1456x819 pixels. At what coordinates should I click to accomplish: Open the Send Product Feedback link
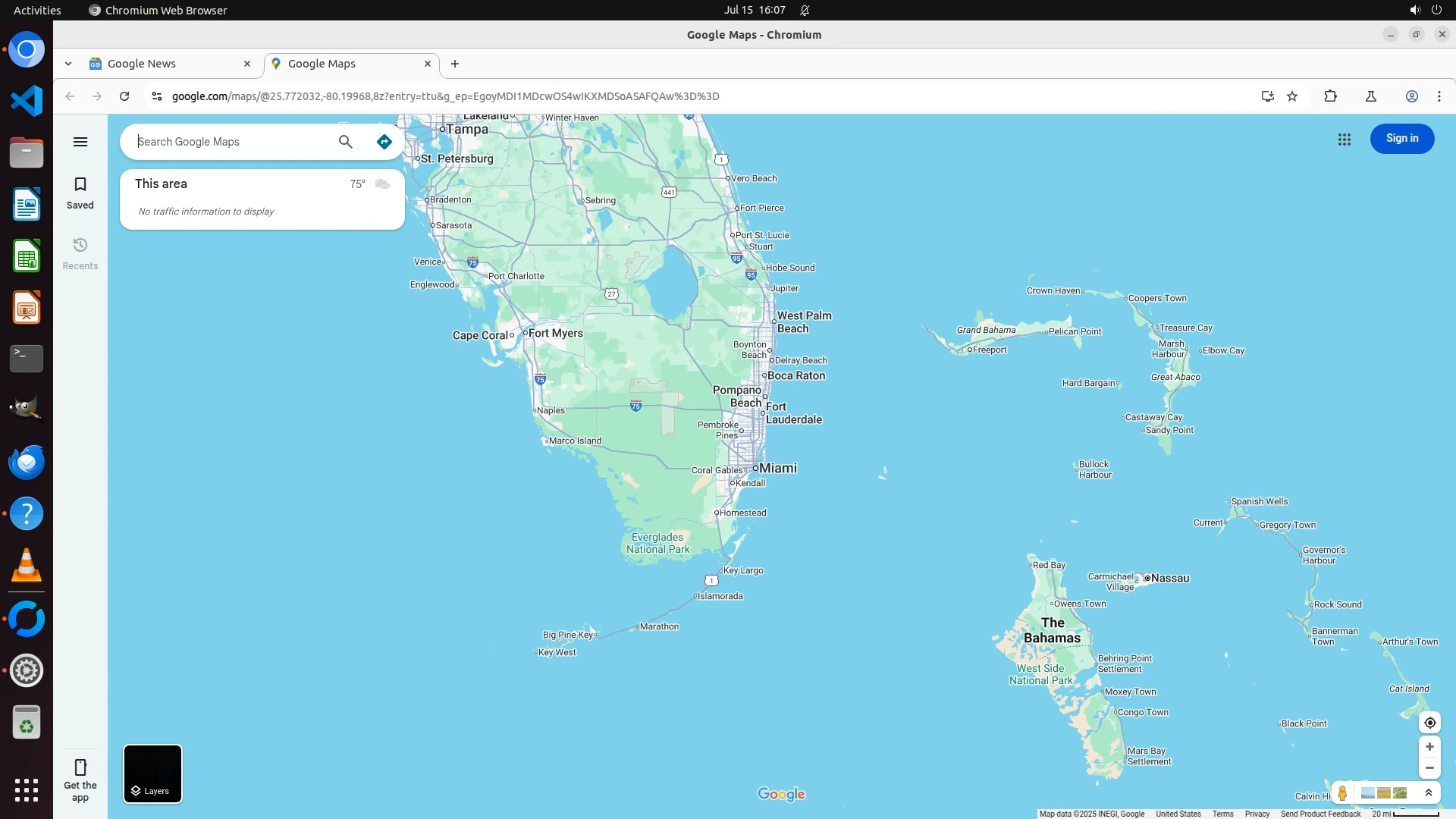1320,814
